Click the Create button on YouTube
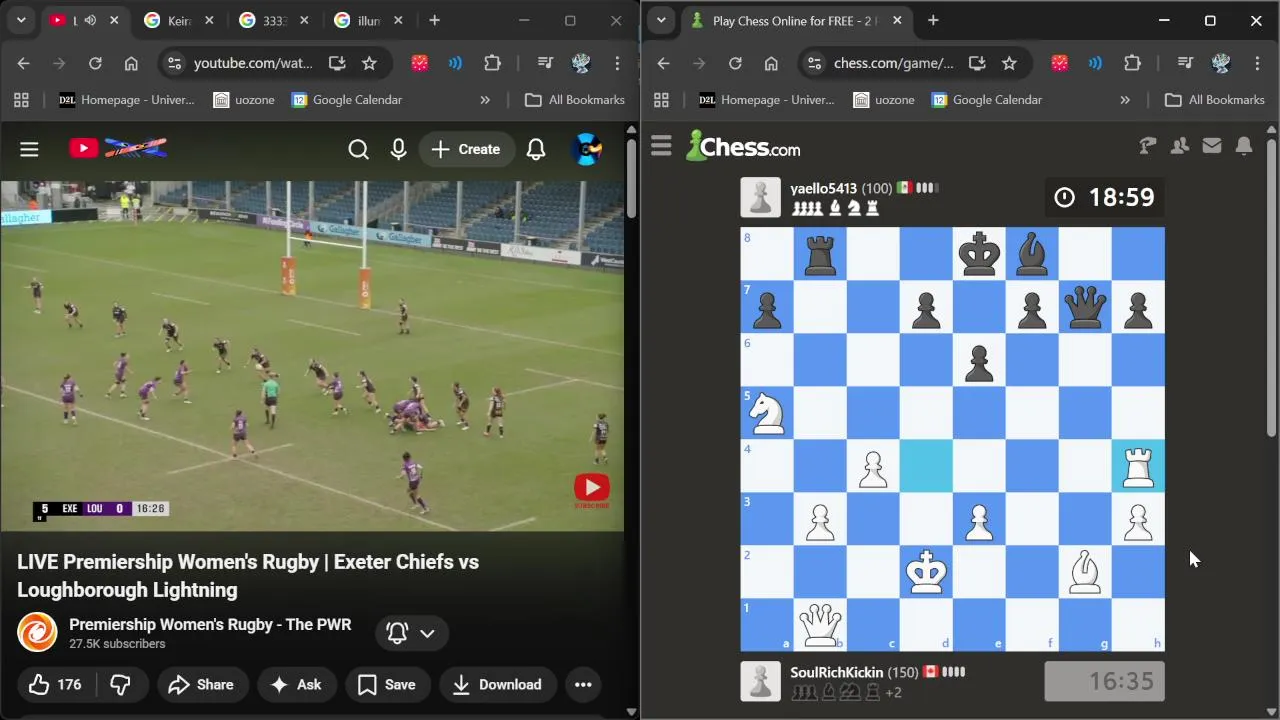 tap(466, 149)
